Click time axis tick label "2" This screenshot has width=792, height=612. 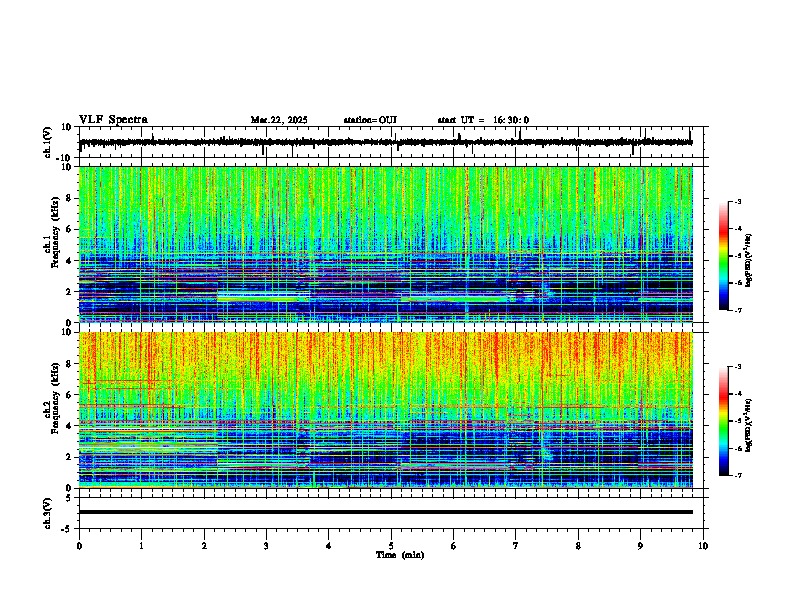[204, 546]
